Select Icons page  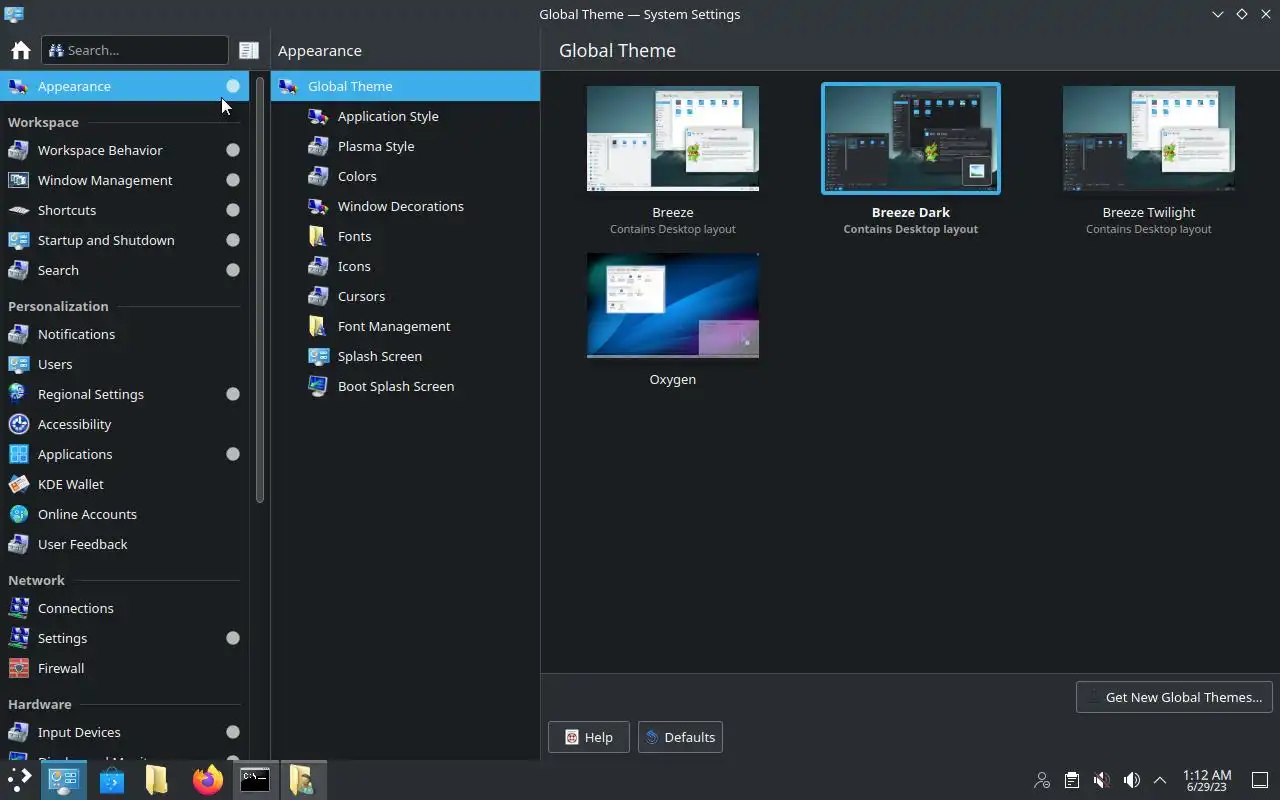[405, 266]
